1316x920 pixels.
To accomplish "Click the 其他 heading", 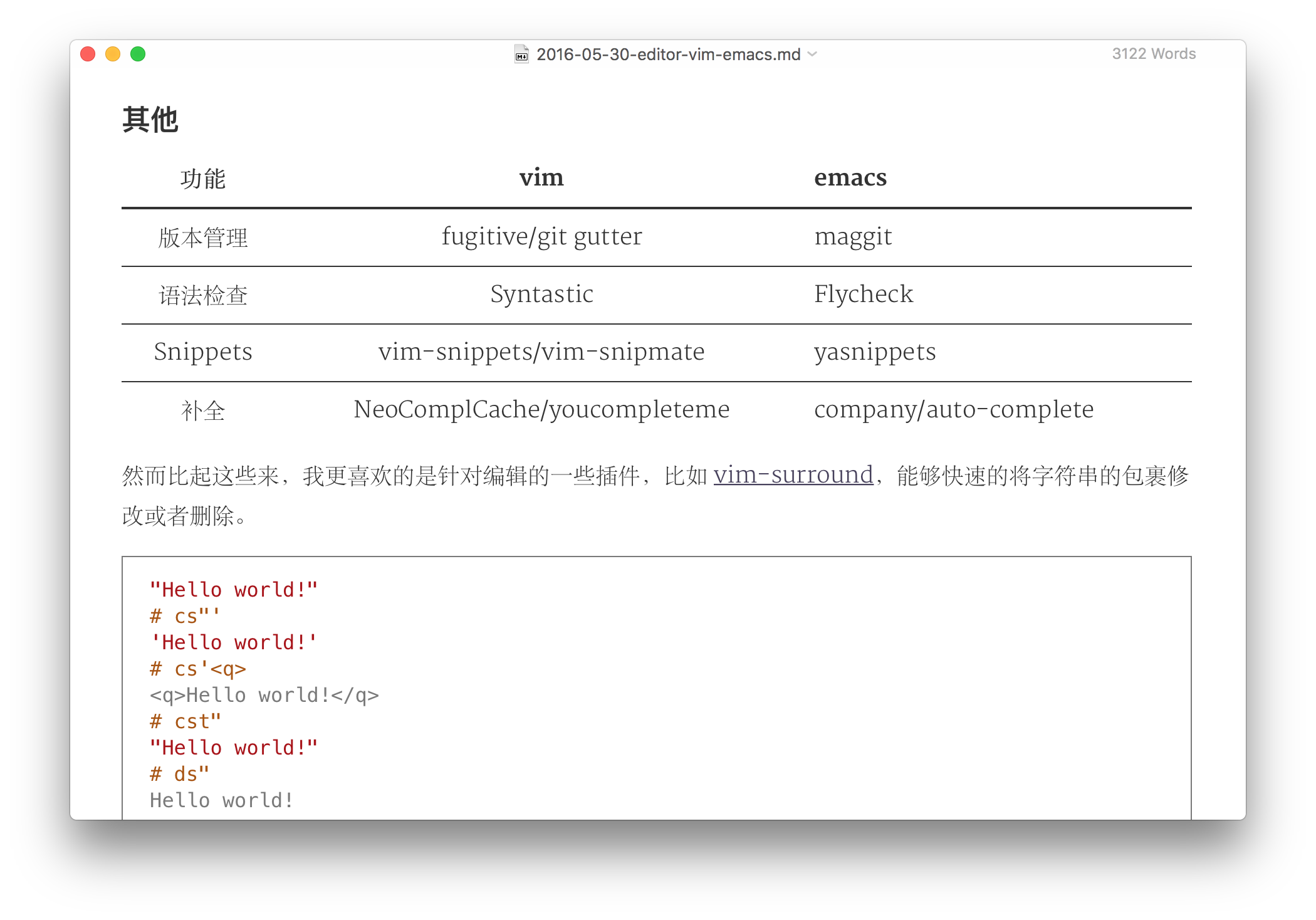I will click(x=150, y=120).
